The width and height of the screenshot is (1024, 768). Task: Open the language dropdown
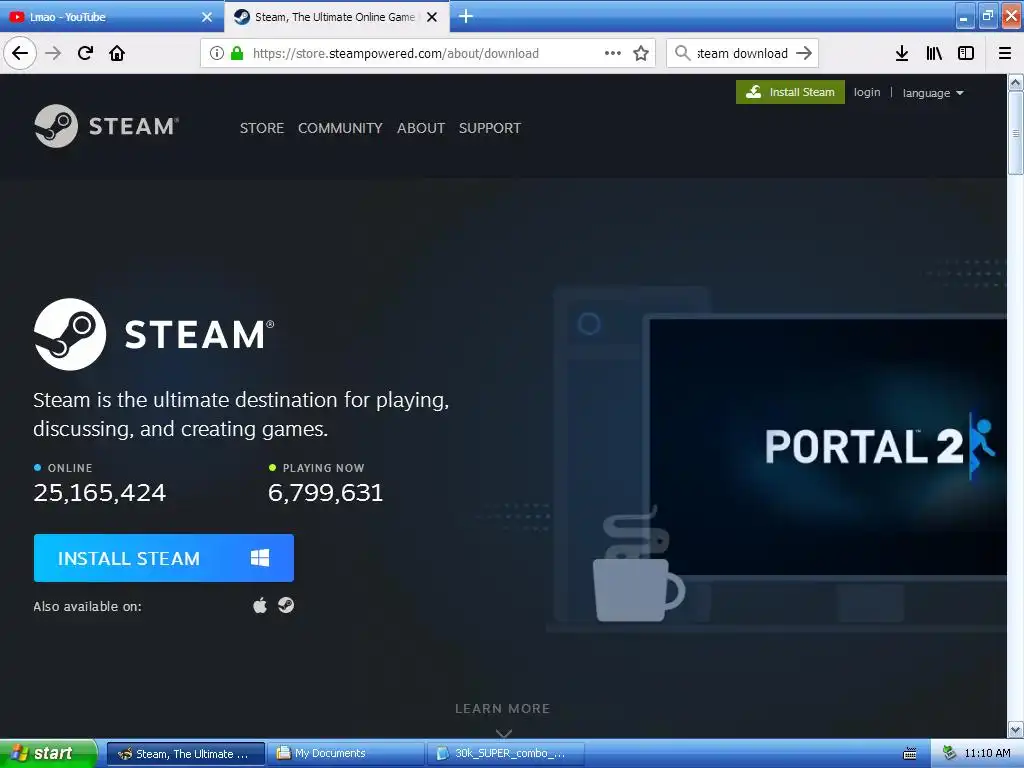pos(933,93)
